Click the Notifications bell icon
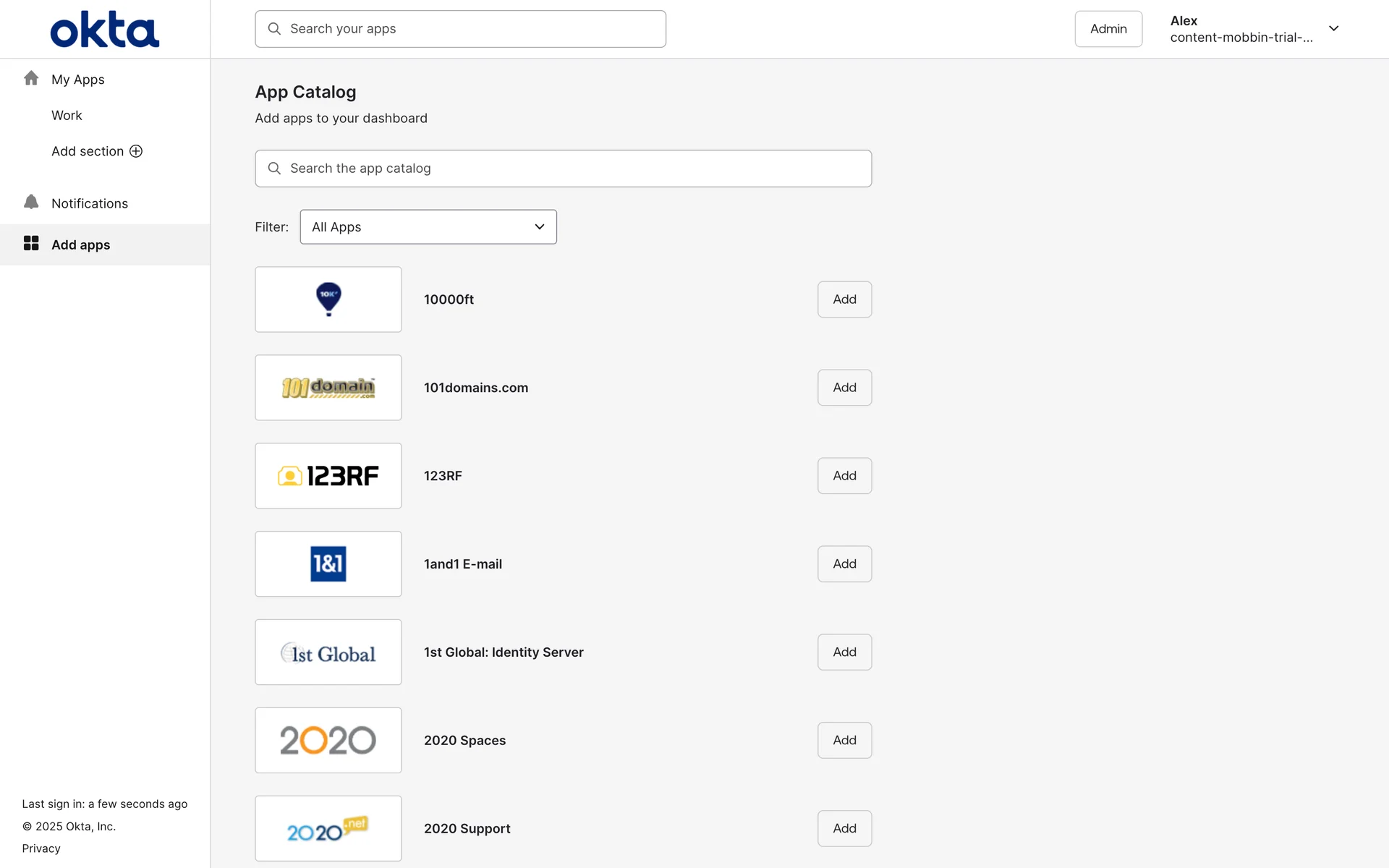1389x868 pixels. click(31, 203)
